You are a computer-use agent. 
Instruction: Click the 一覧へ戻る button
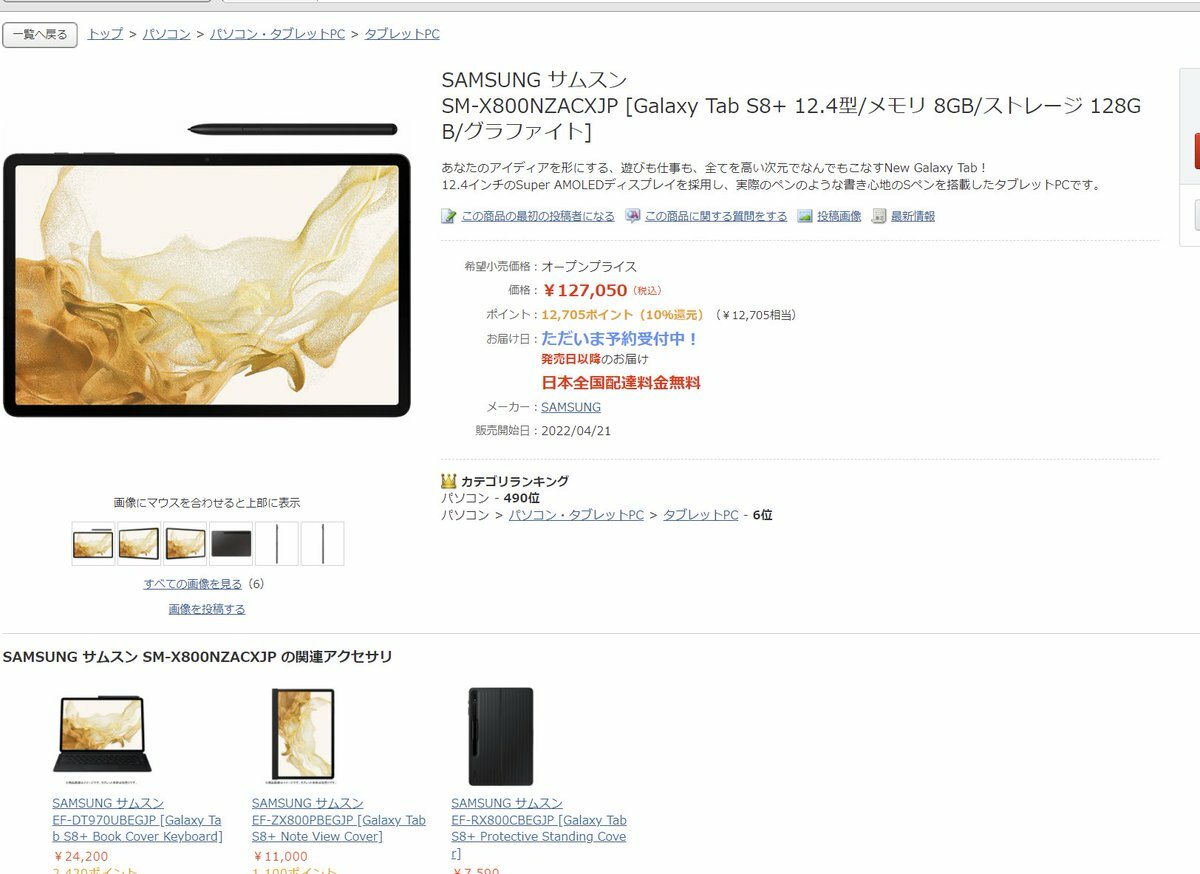(x=40, y=35)
